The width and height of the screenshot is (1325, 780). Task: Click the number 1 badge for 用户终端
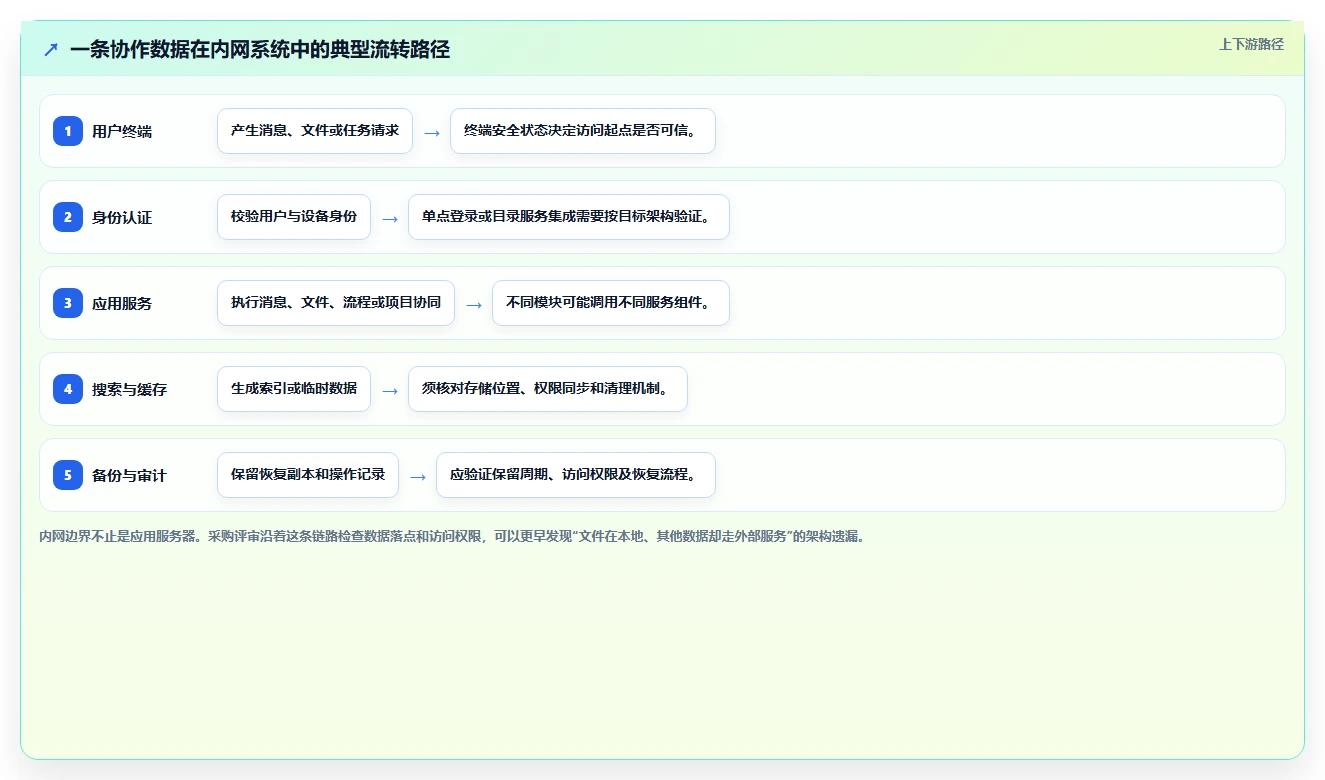coord(68,131)
